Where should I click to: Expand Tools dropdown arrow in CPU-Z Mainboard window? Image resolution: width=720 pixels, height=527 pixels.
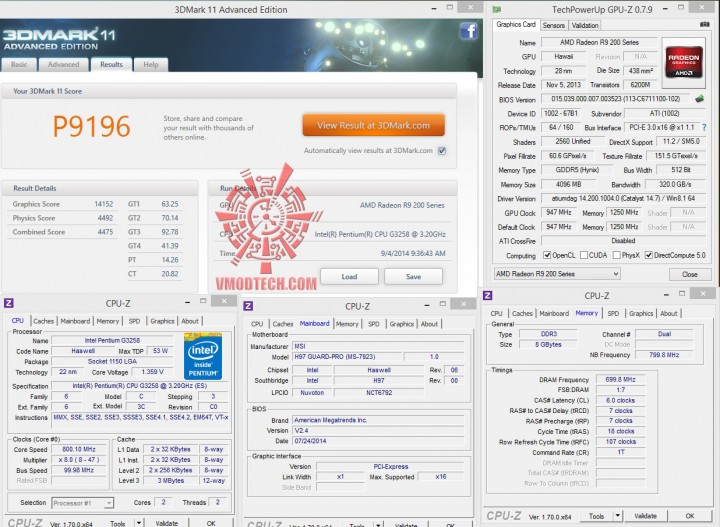(378, 525)
